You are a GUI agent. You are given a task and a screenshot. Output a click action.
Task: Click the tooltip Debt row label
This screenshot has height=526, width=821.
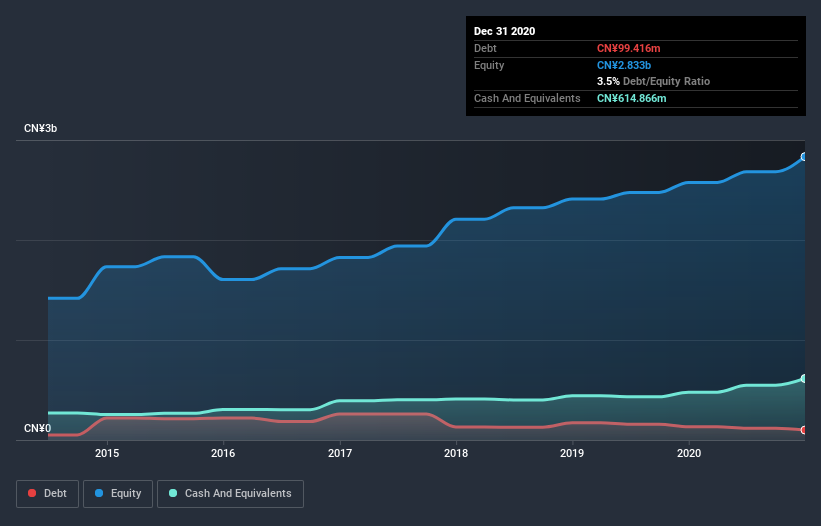click(x=485, y=48)
